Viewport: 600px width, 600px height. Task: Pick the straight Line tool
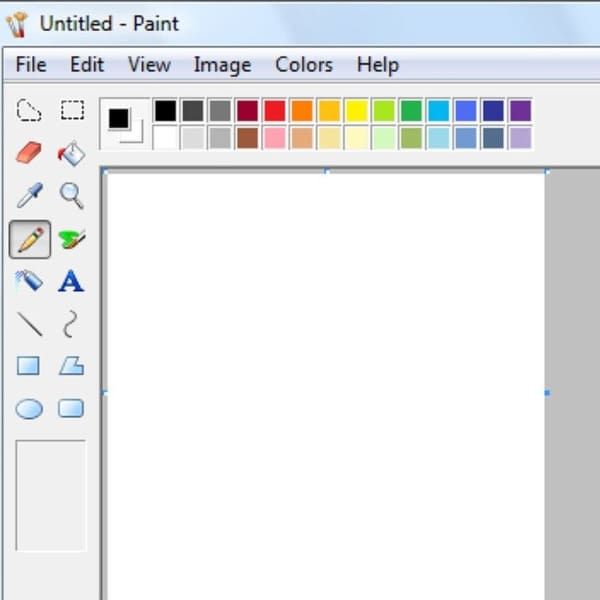click(x=30, y=324)
